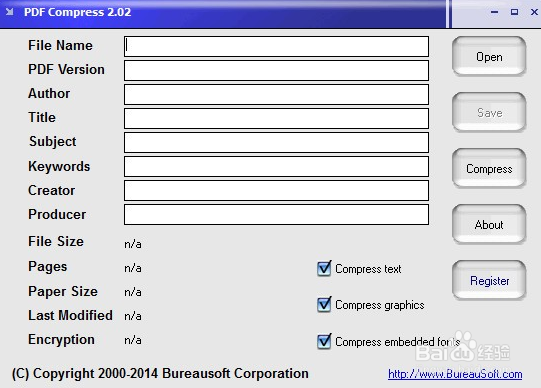Click into the Author field
This screenshot has width=541, height=388.
tap(276, 94)
